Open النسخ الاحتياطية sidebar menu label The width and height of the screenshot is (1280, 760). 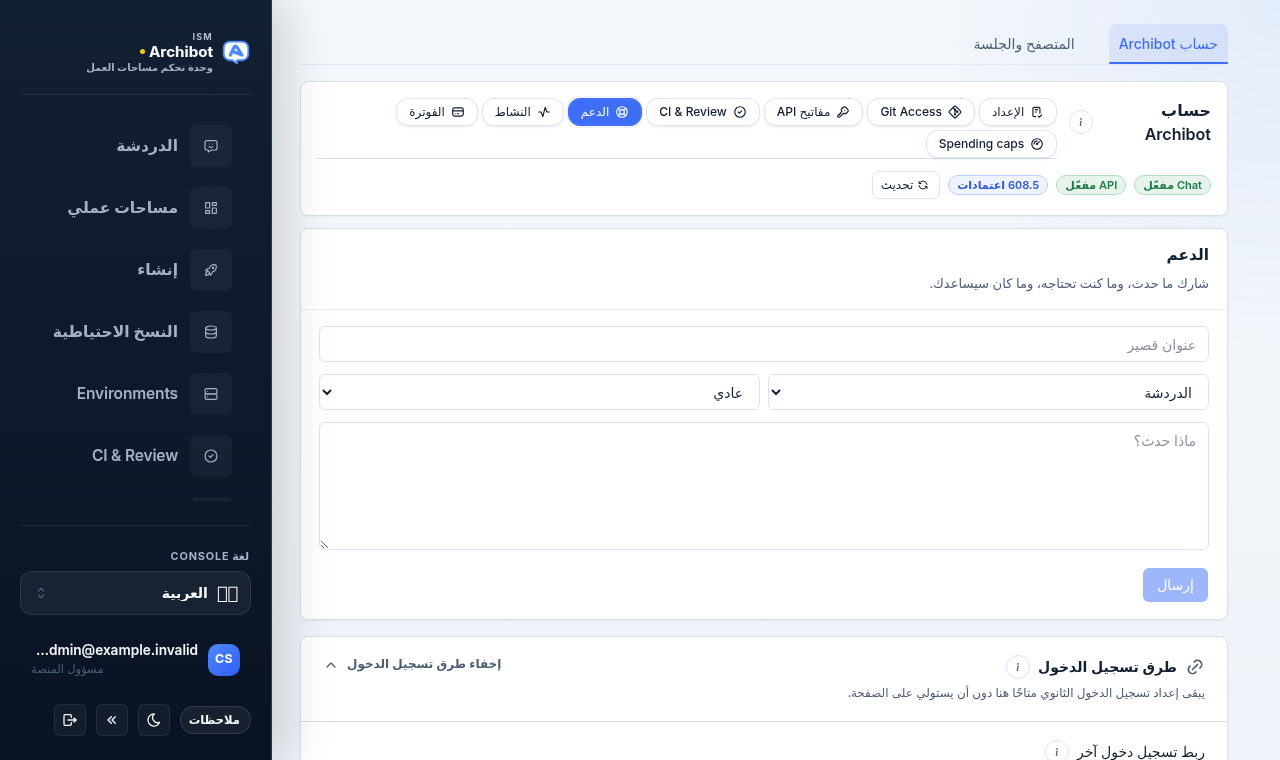point(115,332)
